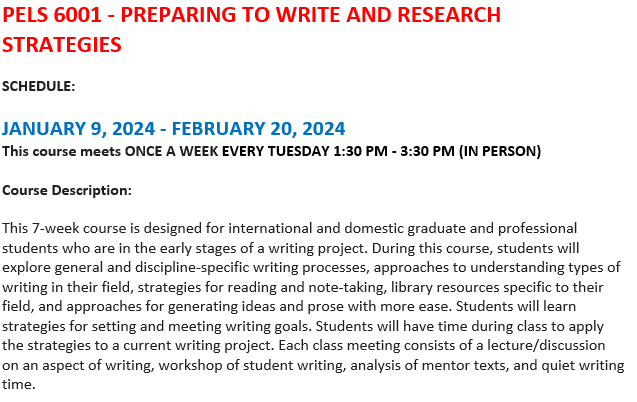Click the word "STRATEGIES" in the heading
637x402 pixels.
pyautogui.click(x=62, y=45)
